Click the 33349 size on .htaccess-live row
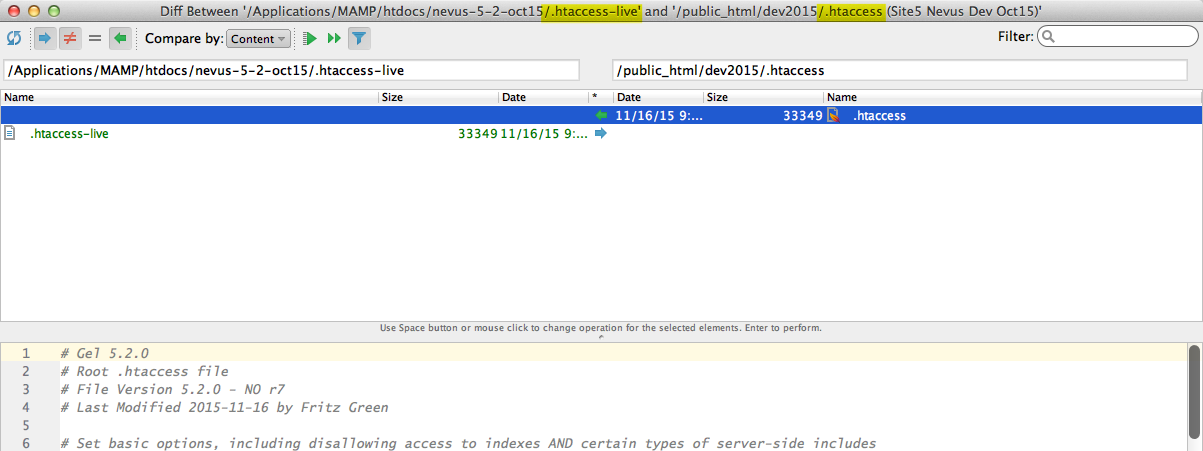The width and height of the screenshot is (1203, 451). point(477,133)
